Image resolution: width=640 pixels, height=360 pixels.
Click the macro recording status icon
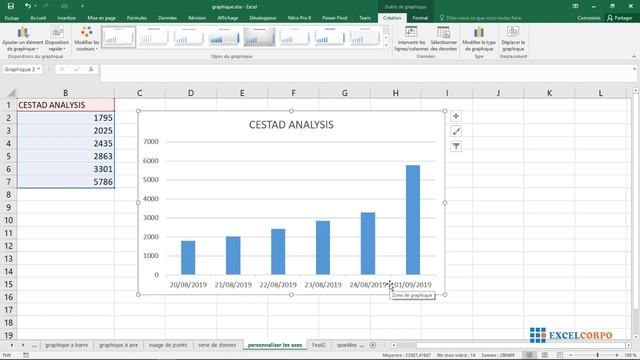(x=26, y=356)
